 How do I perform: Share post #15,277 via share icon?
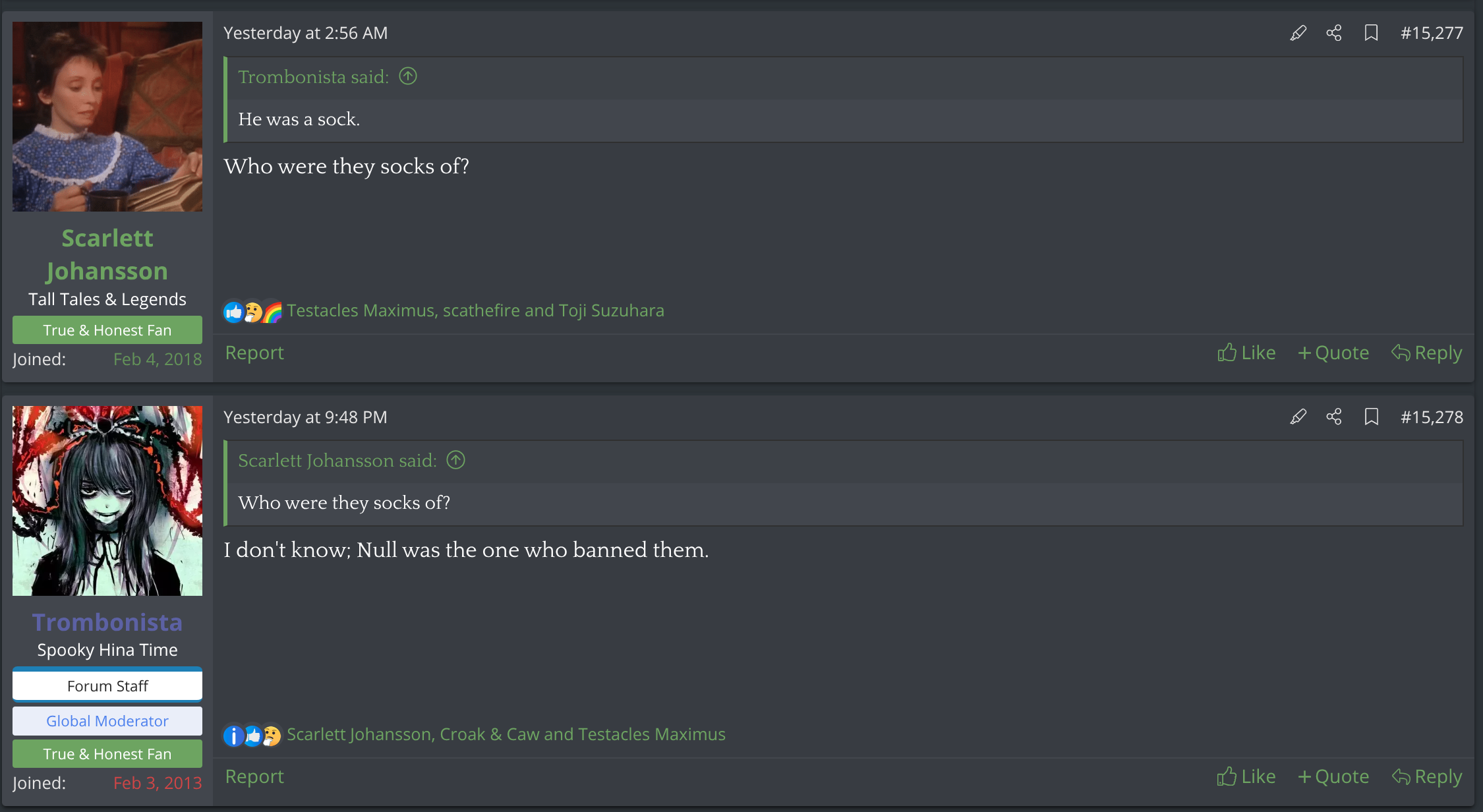1334,33
